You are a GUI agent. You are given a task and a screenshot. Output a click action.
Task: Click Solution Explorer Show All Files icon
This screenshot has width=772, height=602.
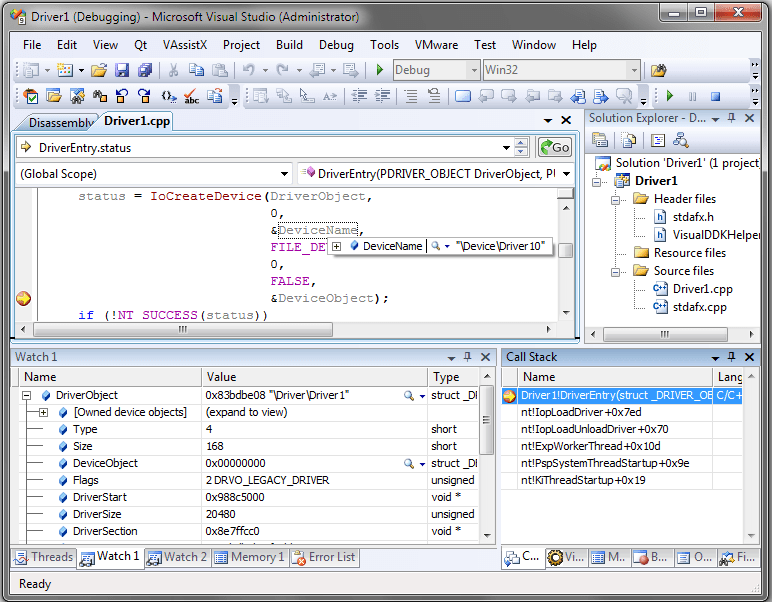click(628, 140)
